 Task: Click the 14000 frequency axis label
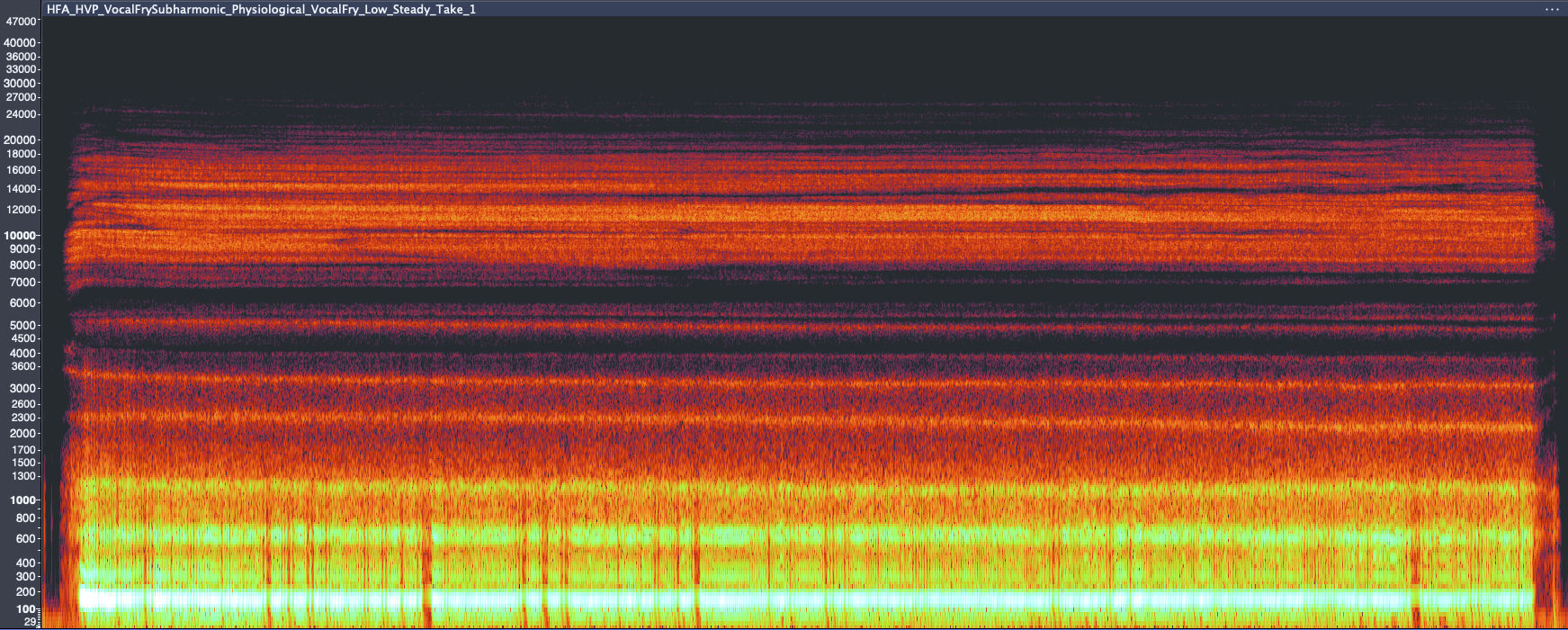(x=21, y=190)
